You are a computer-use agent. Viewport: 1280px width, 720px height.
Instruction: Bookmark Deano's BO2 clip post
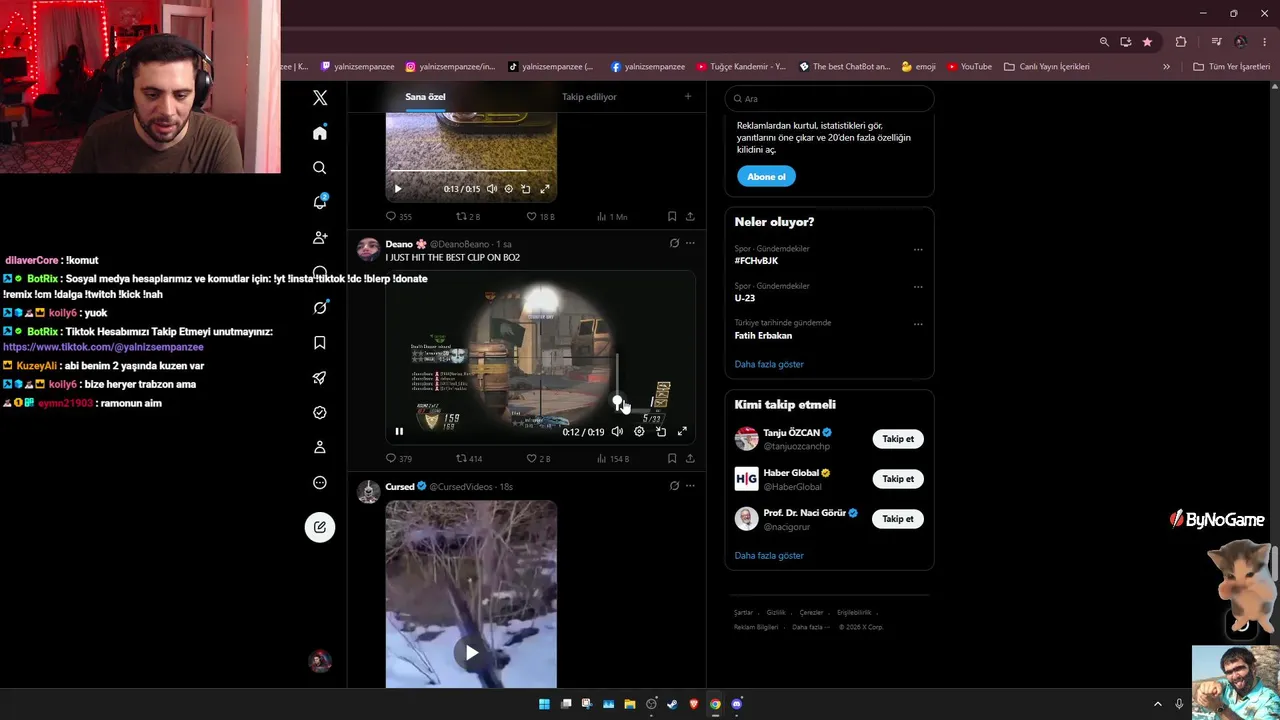pos(672,459)
